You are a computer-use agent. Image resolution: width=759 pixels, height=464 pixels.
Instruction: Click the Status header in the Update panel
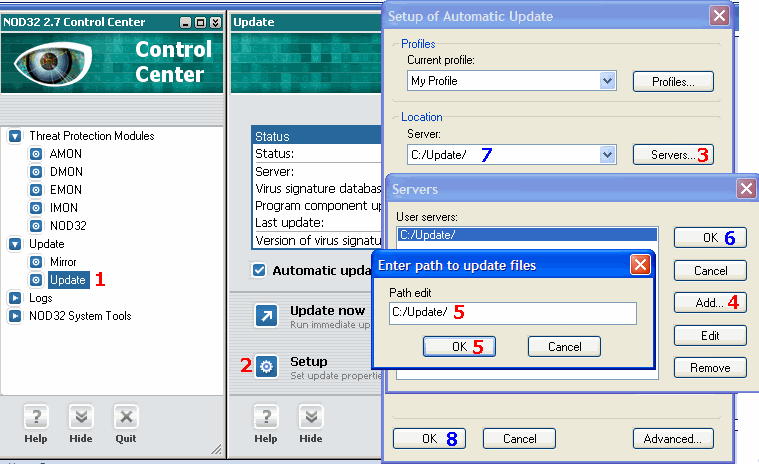pyautogui.click(x=318, y=136)
